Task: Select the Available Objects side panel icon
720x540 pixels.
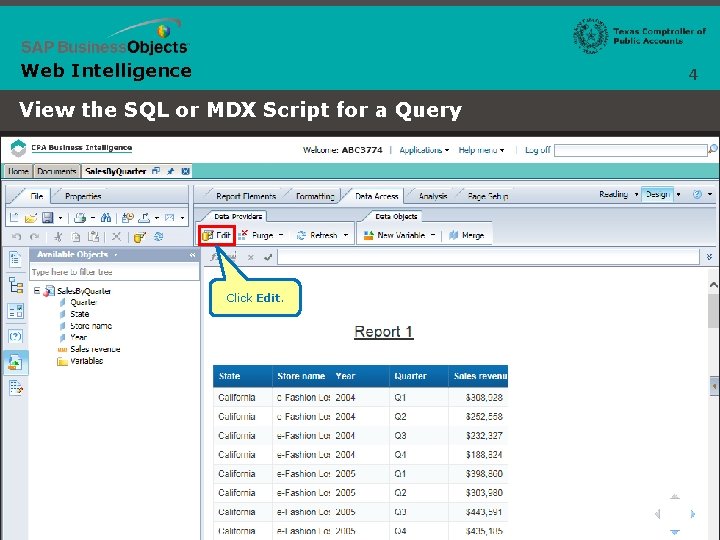Action: pos(16,363)
